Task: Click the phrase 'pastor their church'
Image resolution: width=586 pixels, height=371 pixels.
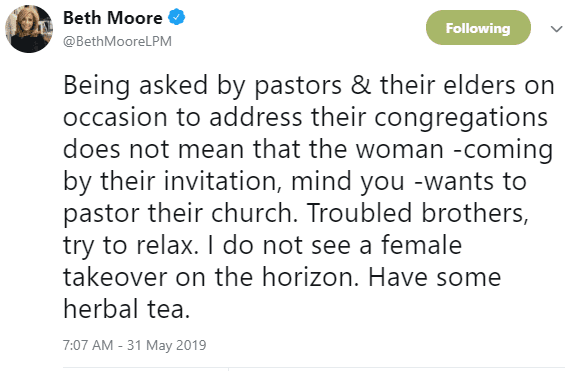Action: click(x=178, y=214)
